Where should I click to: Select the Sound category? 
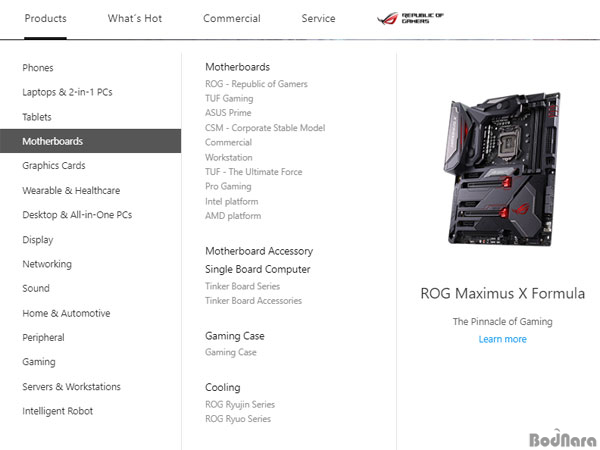[x=36, y=288]
